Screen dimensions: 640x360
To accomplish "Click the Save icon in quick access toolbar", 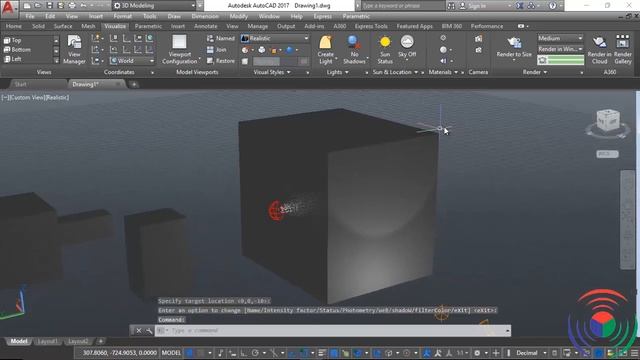I will (49, 6).
